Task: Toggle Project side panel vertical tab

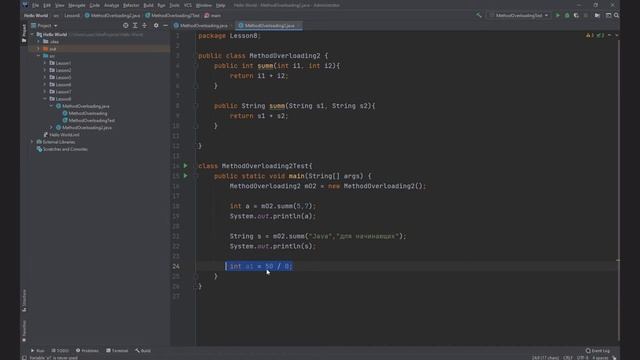Action: 24,33
